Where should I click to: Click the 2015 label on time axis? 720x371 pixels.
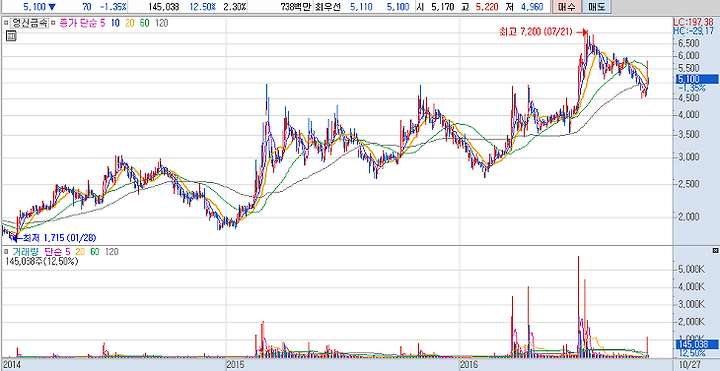(x=236, y=364)
